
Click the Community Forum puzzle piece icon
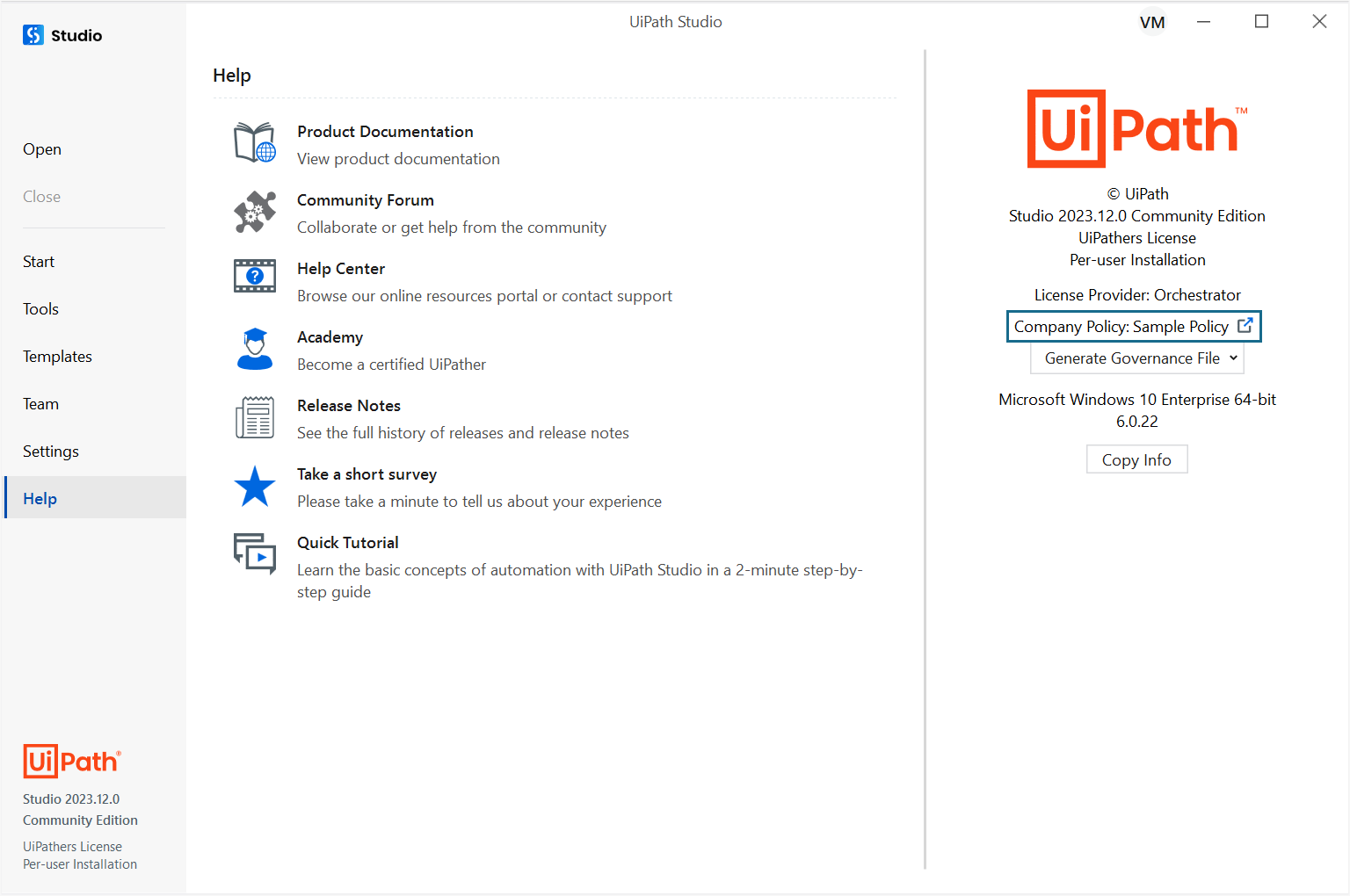point(254,212)
